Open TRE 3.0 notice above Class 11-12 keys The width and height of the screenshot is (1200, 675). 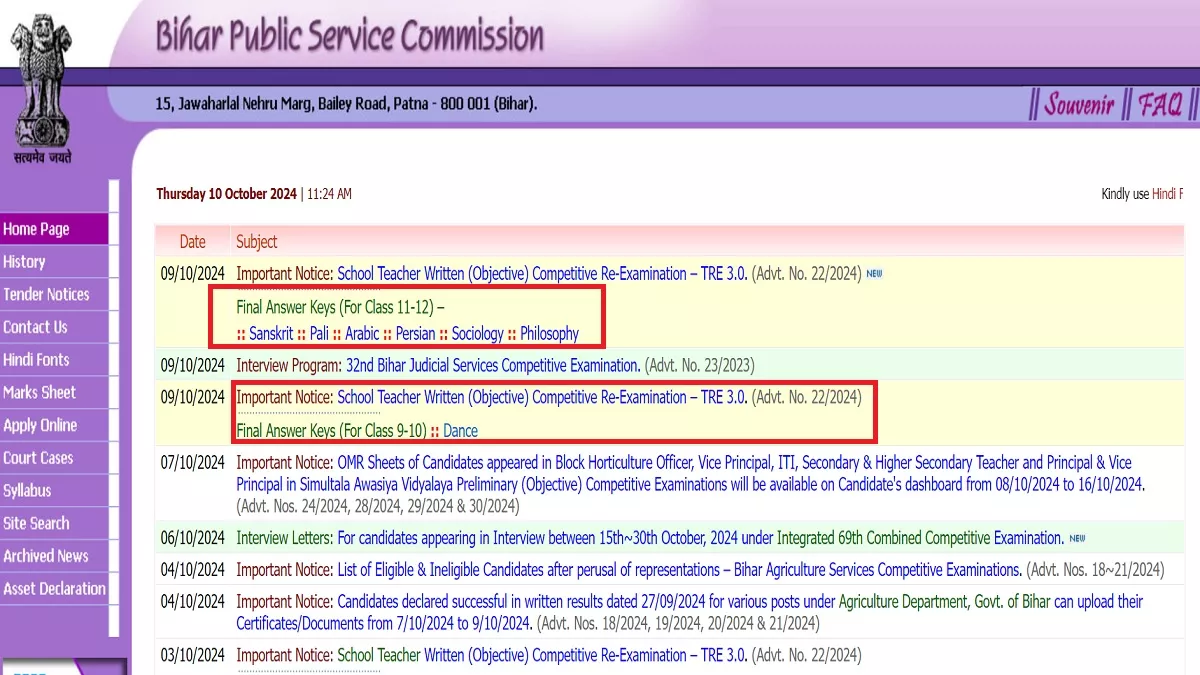[x=542, y=274]
